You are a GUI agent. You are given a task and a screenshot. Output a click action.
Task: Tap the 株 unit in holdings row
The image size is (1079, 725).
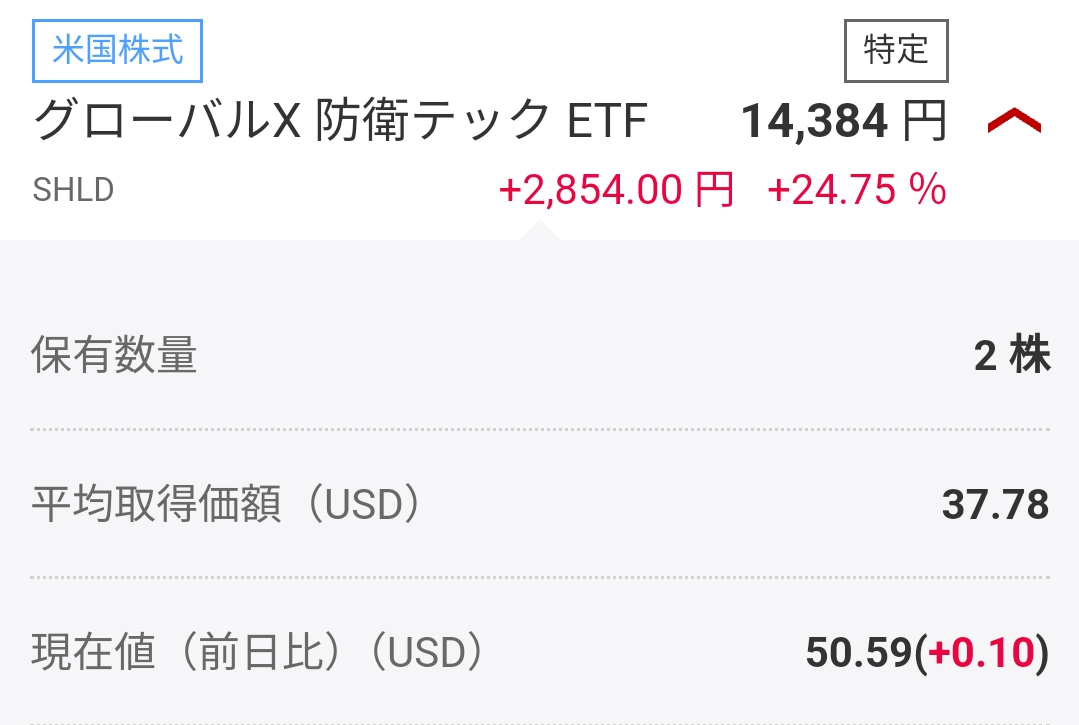click(1030, 356)
